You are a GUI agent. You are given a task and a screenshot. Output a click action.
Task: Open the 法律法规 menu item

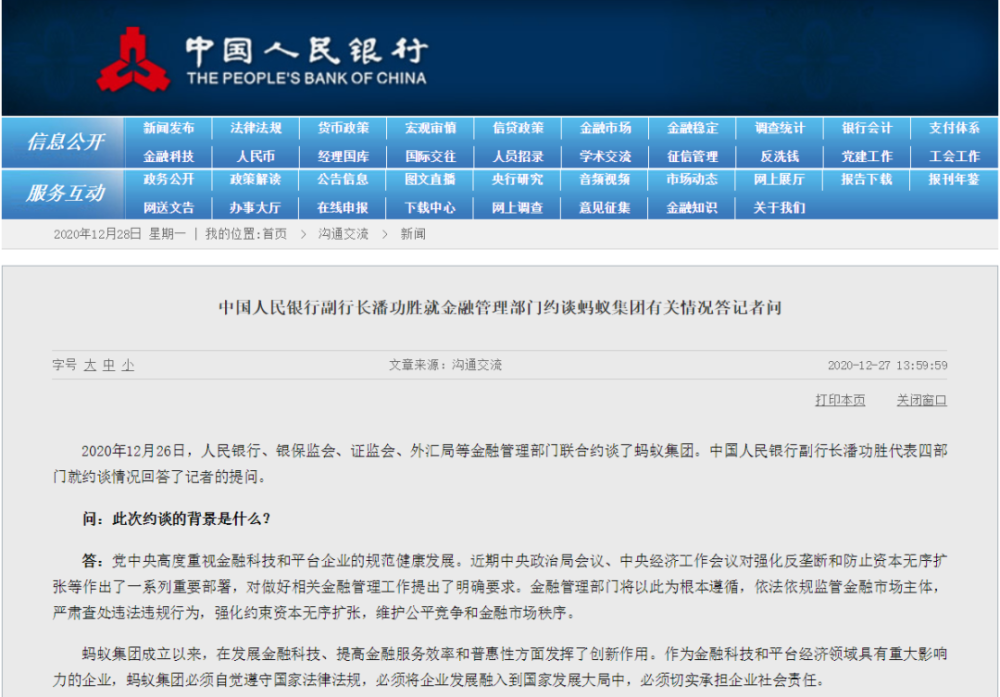256,128
